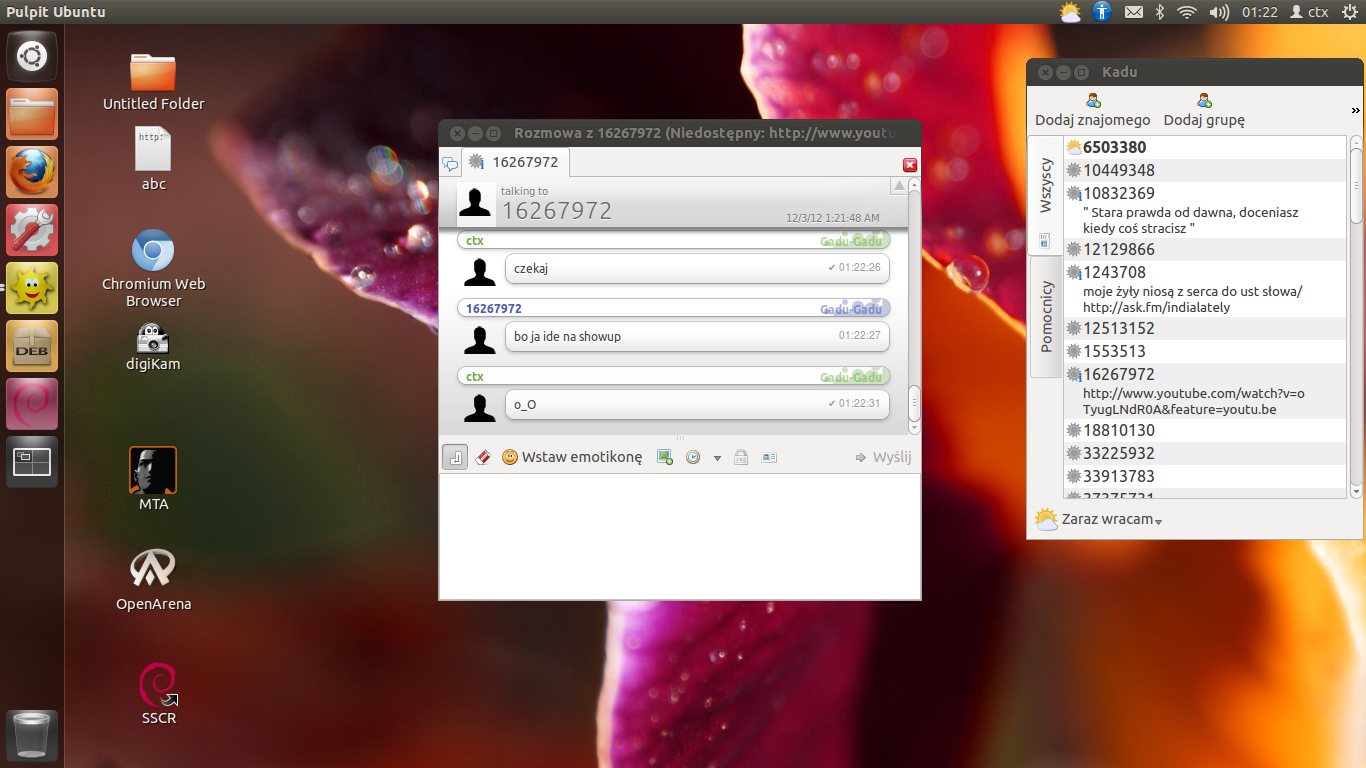1366x768 pixels.
Task: Switch to the Pomocnicy tab
Action: pyautogui.click(x=1046, y=316)
